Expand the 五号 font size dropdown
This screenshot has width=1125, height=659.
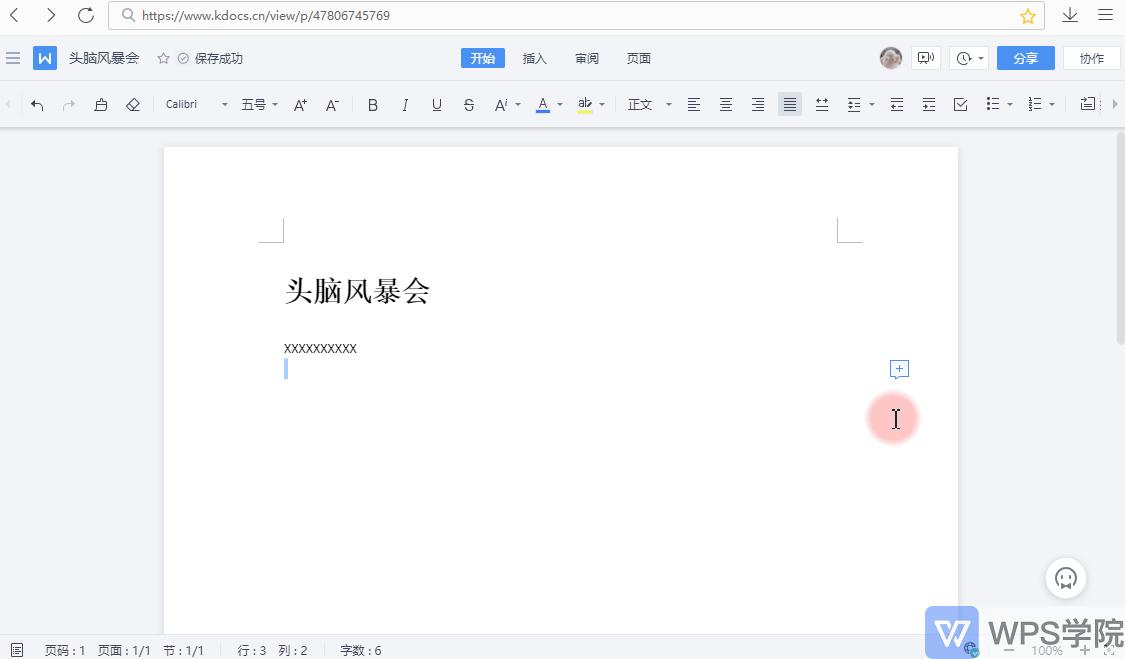click(x=258, y=104)
